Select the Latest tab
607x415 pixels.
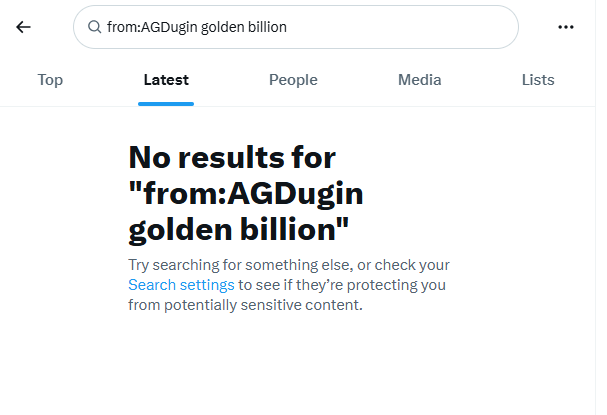click(166, 80)
